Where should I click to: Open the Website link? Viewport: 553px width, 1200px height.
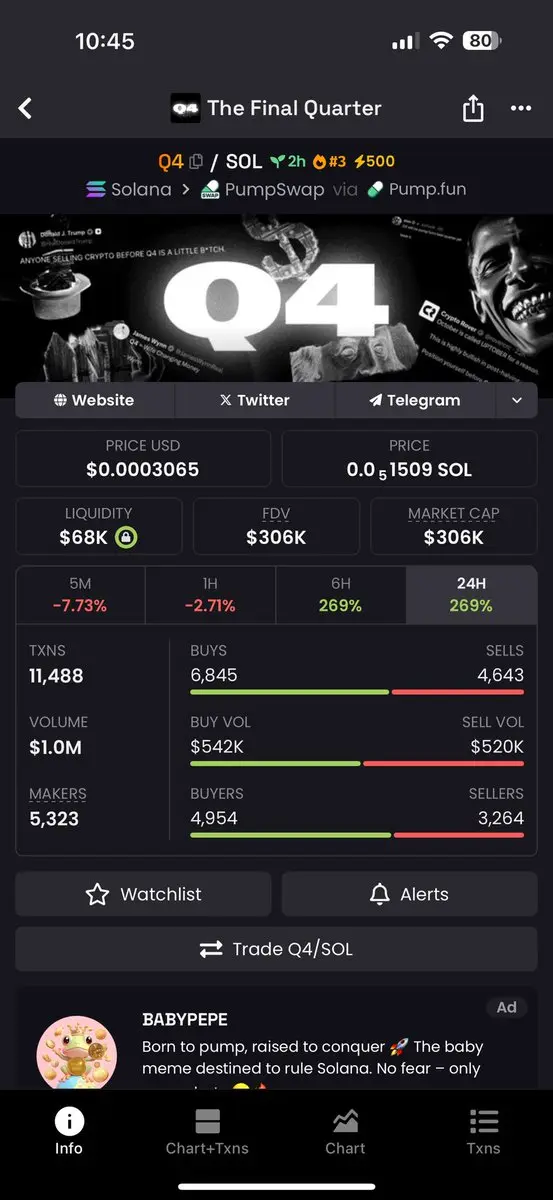(x=95, y=400)
